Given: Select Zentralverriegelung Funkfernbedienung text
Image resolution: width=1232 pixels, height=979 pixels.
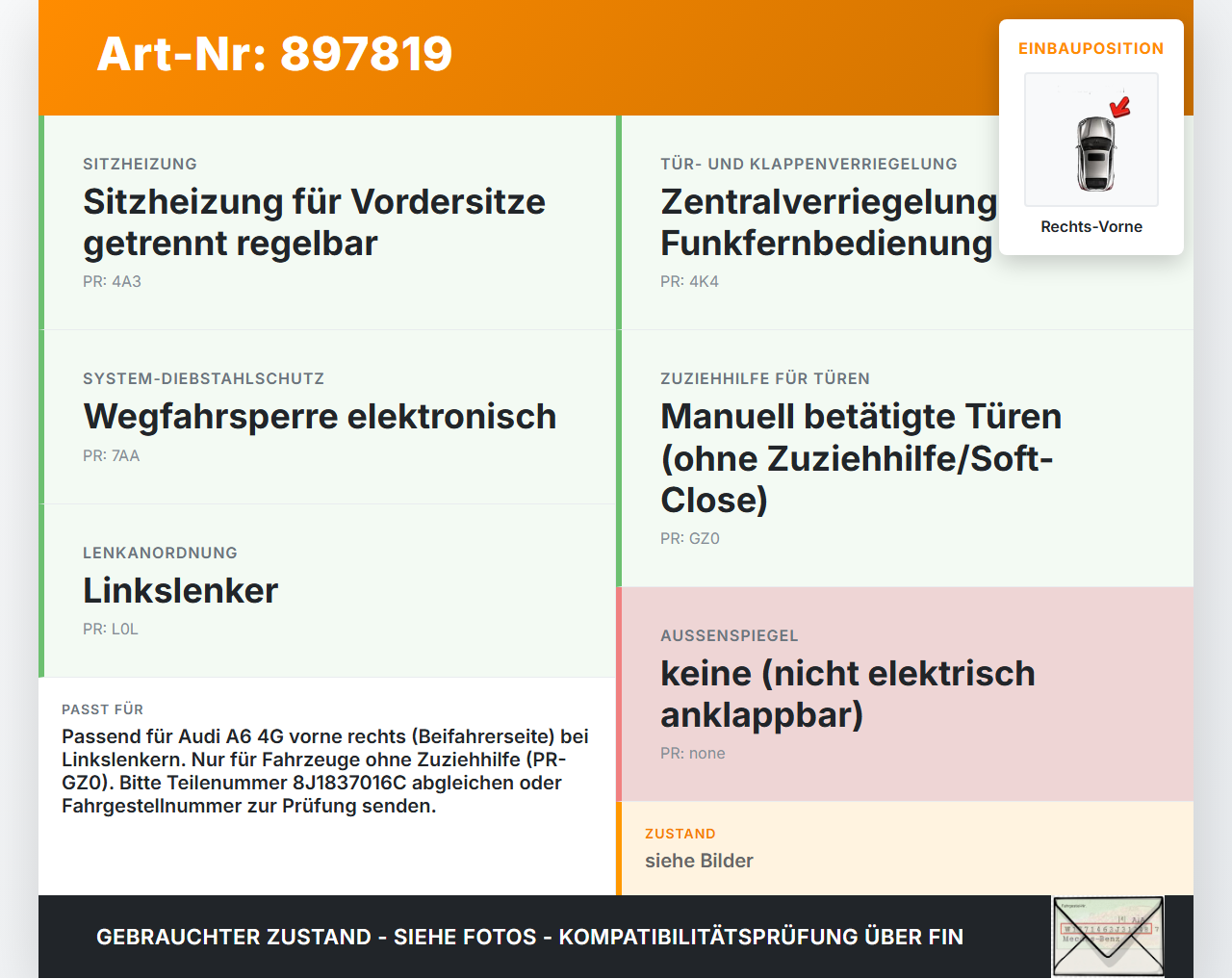Looking at the screenshot, I should (x=828, y=222).
